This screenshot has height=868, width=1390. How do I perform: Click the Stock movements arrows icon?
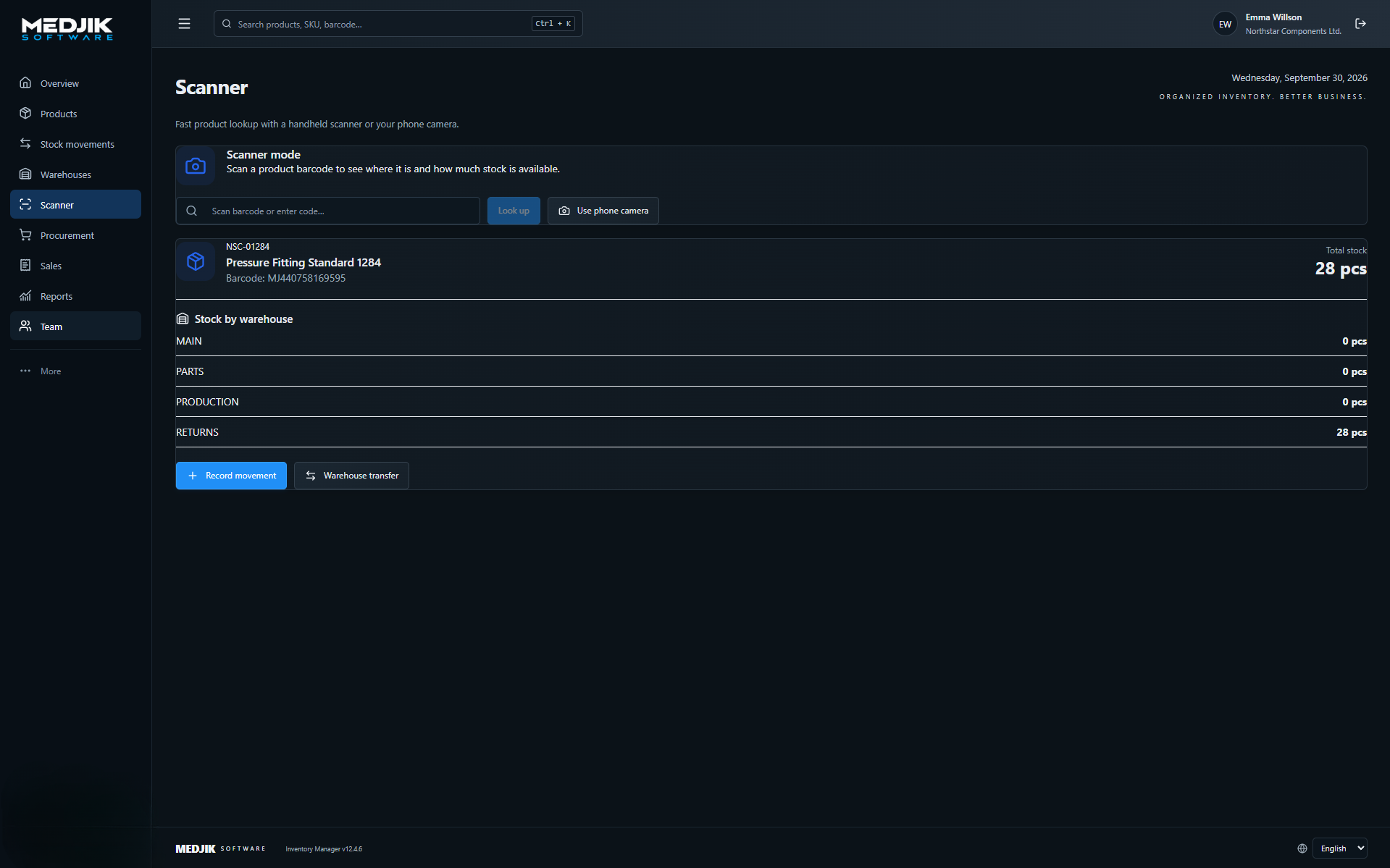(x=25, y=144)
